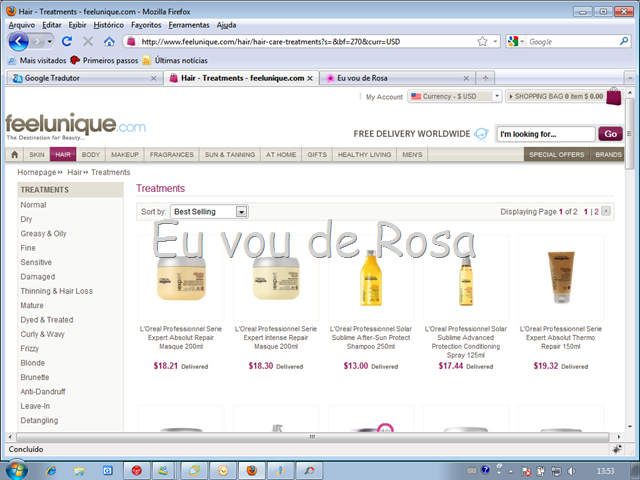
Task: Go to the Firefox home page icon
Action: coord(109,41)
